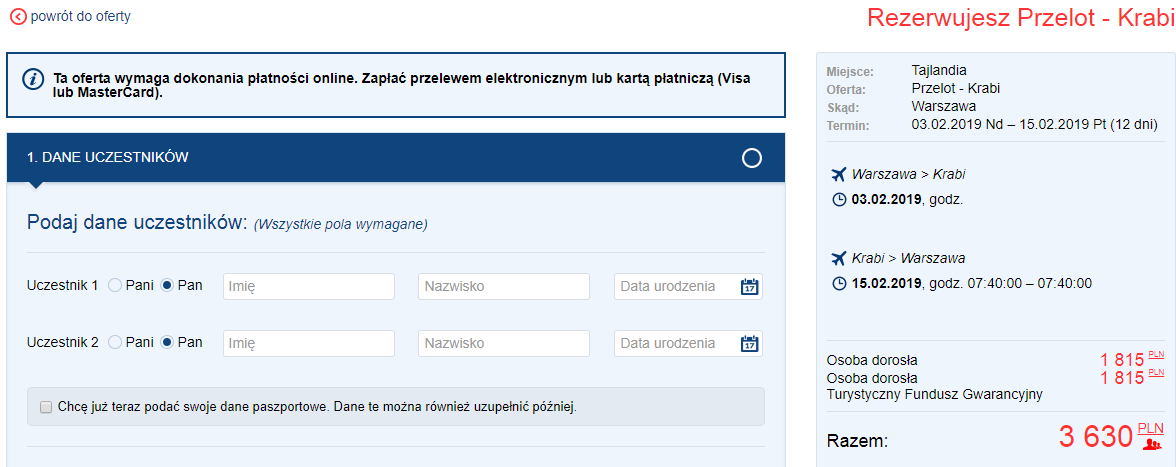Click the info icon in the payment notice
Screen dimensions: 1176x467
pyautogui.click(x=34, y=80)
